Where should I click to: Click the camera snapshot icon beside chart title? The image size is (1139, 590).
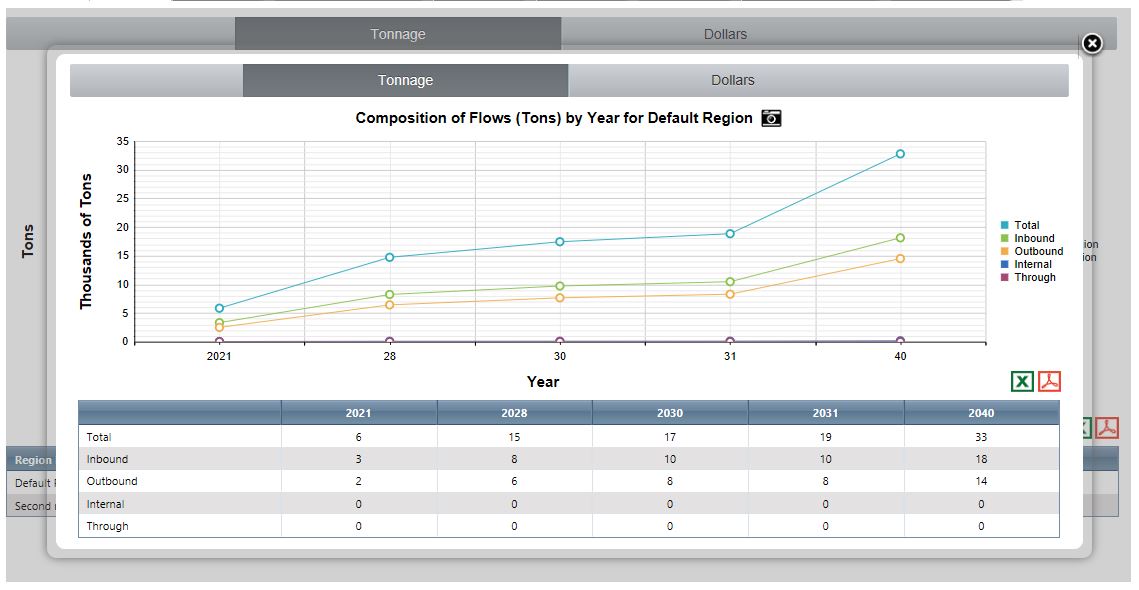point(770,118)
